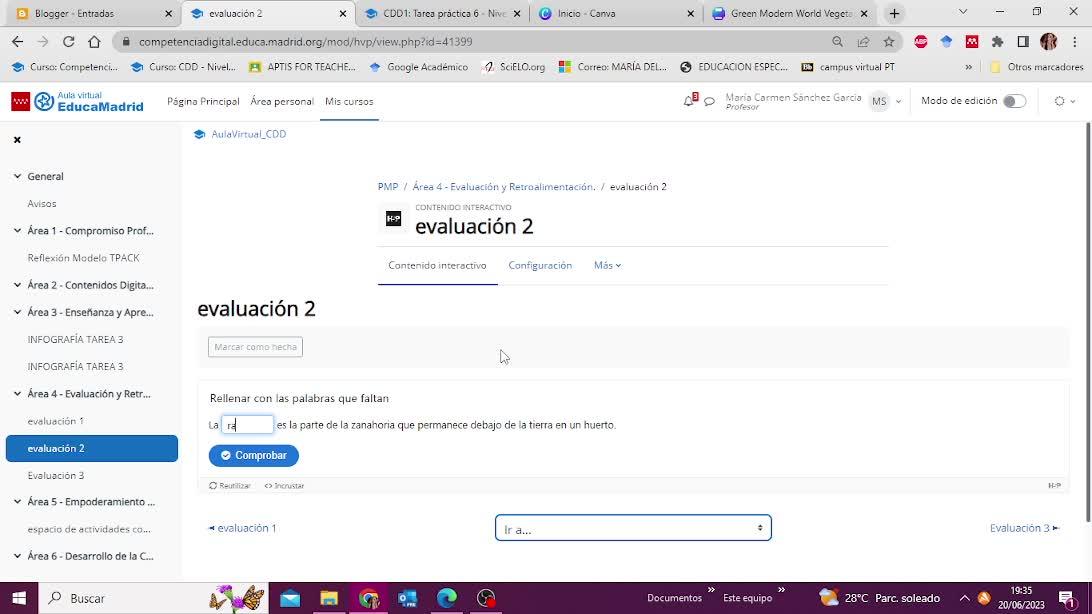The height and width of the screenshot is (614, 1092).
Task: Close the course index sidebar with X
Action: (x=17, y=140)
